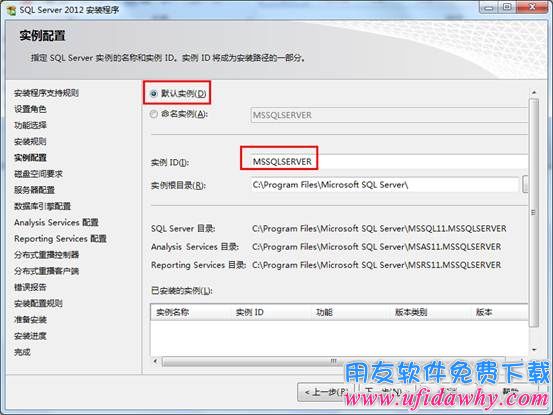Open 分布式重播控制器 step in sidebar
The width and height of the screenshot is (553, 415).
[47, 255]
